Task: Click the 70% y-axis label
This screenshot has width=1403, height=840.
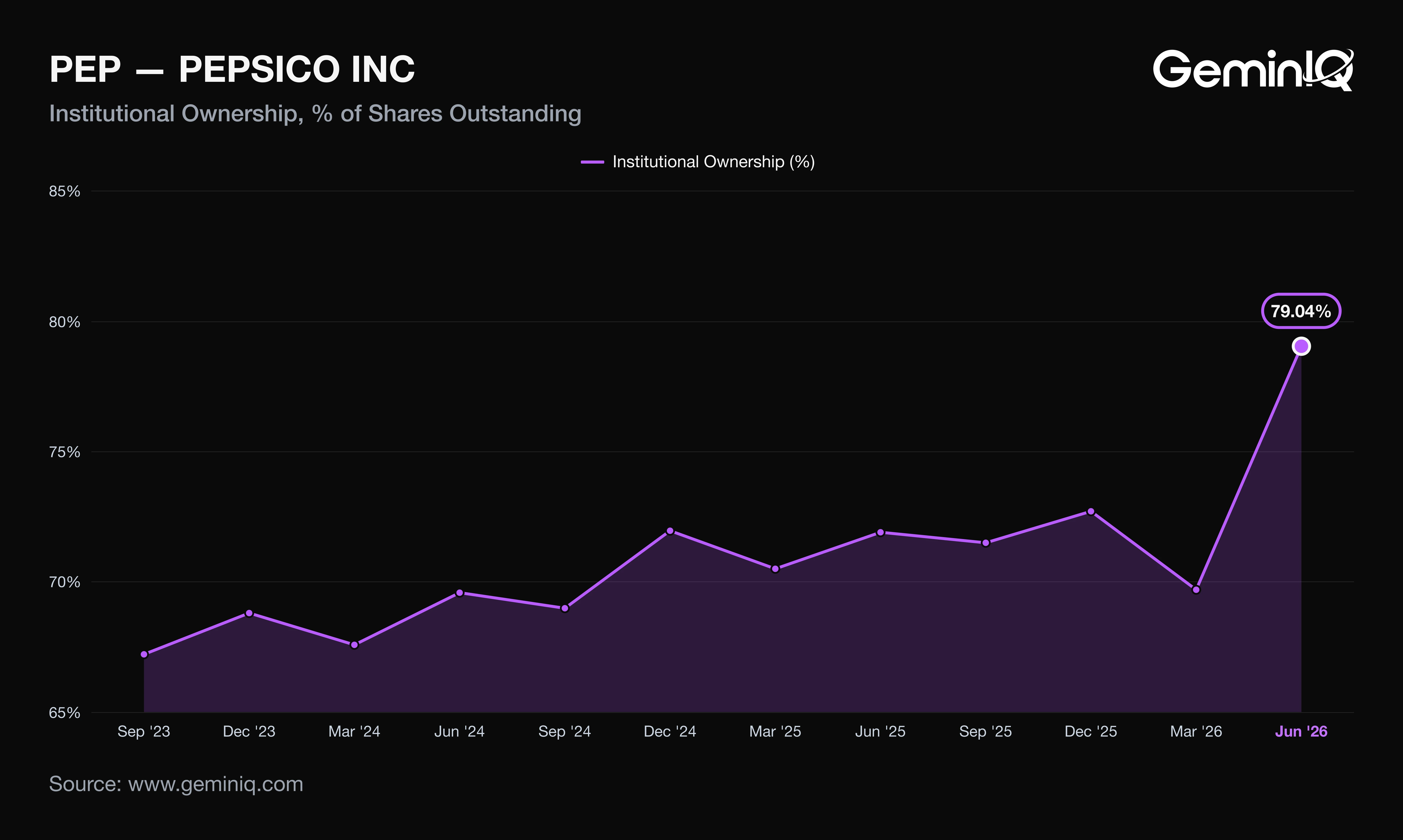Action: [65, 582]
